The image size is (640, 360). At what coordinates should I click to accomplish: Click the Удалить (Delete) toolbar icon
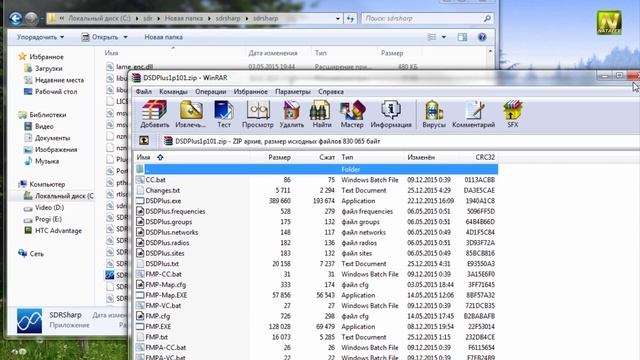(x=291, y=114)
